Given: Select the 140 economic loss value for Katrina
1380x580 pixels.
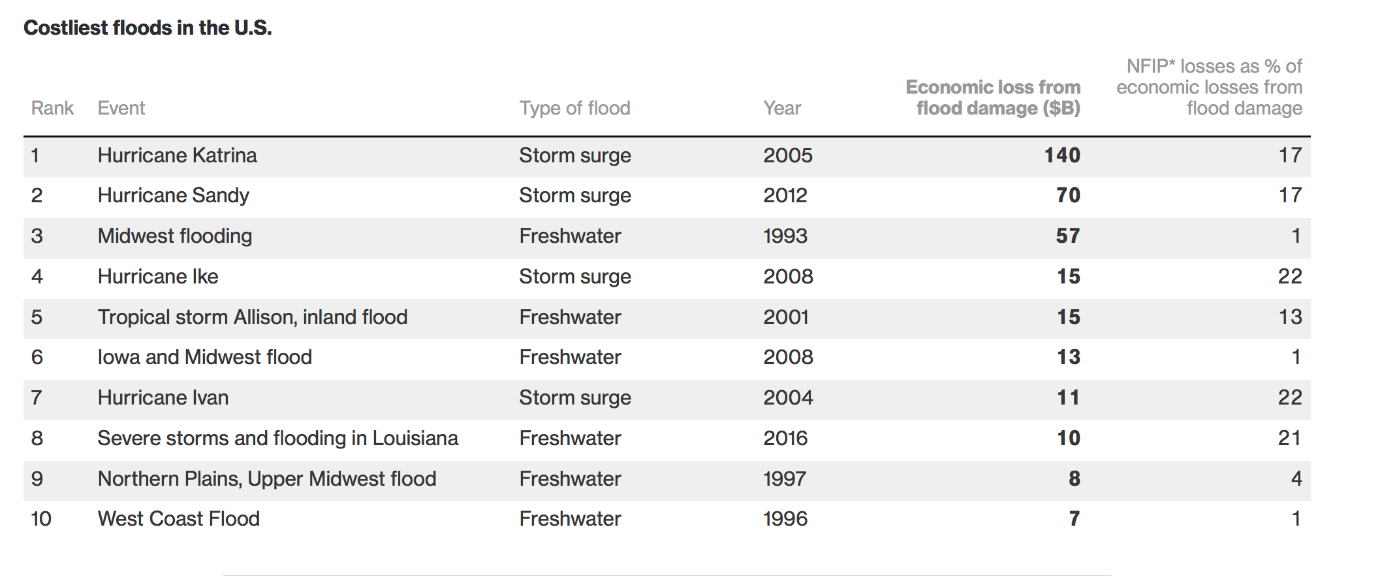Looking at the screenshot, I should point(1062,155).
